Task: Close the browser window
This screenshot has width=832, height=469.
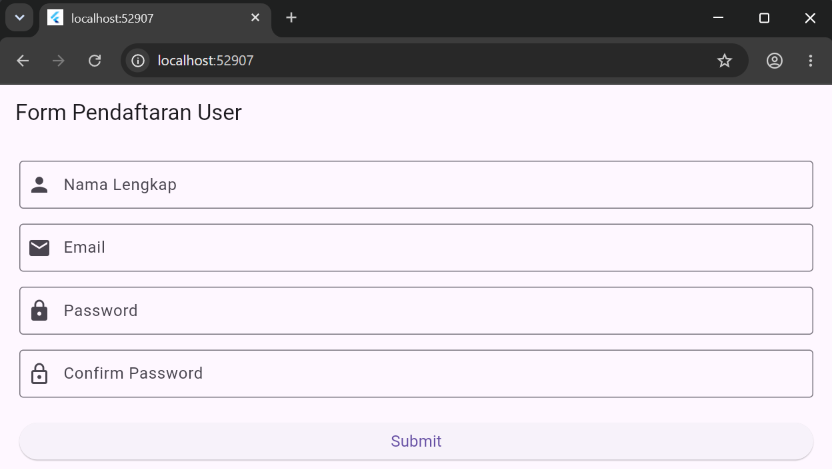Action: pos(810,18)
